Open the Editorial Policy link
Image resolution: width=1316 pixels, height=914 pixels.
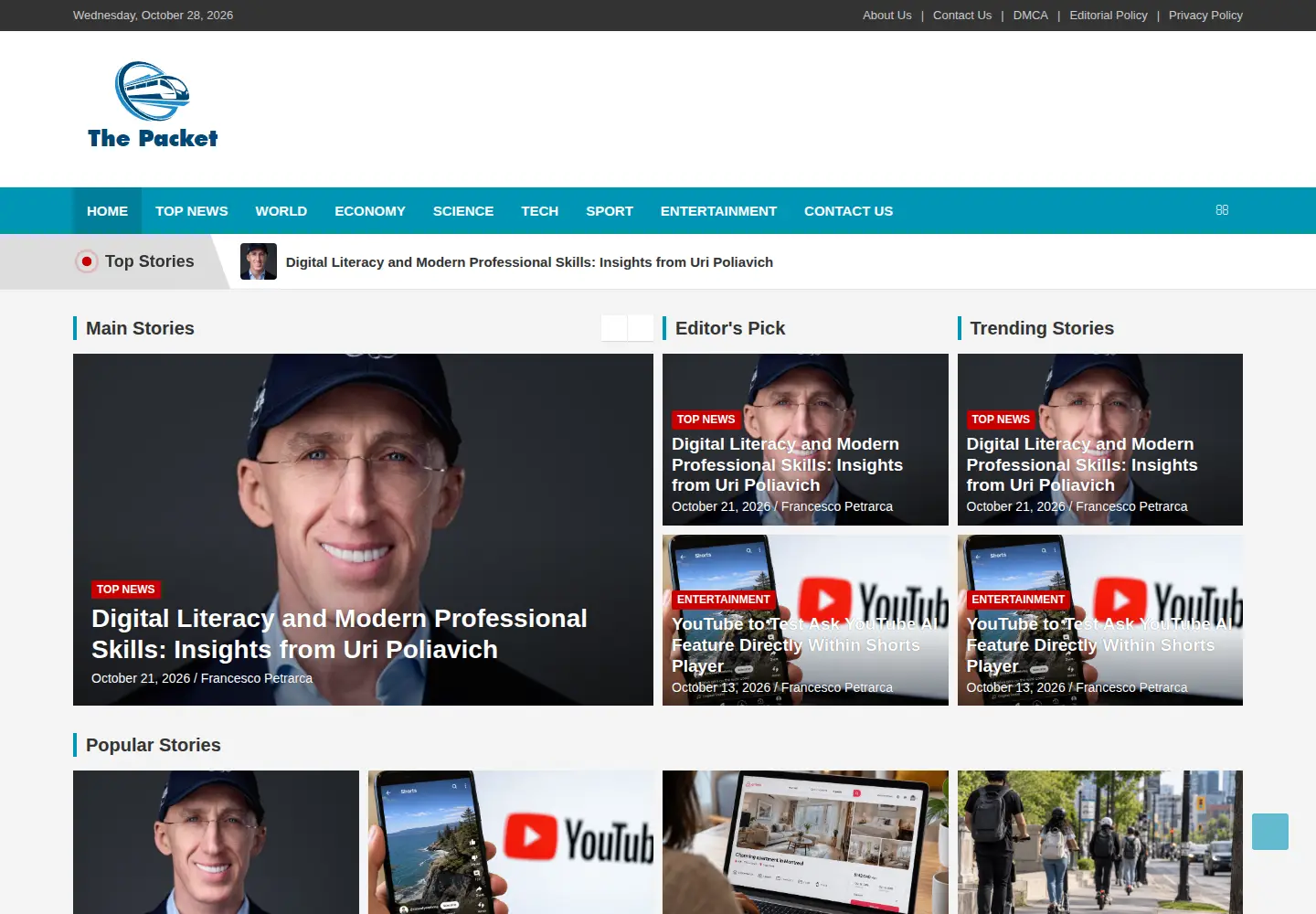tap(1109, 16)
